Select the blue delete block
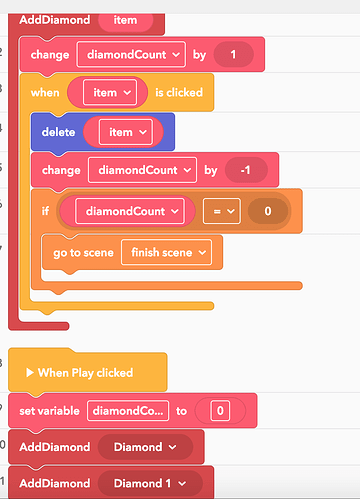Viewport: 360px width, 499px height. (x=58, y=132)
